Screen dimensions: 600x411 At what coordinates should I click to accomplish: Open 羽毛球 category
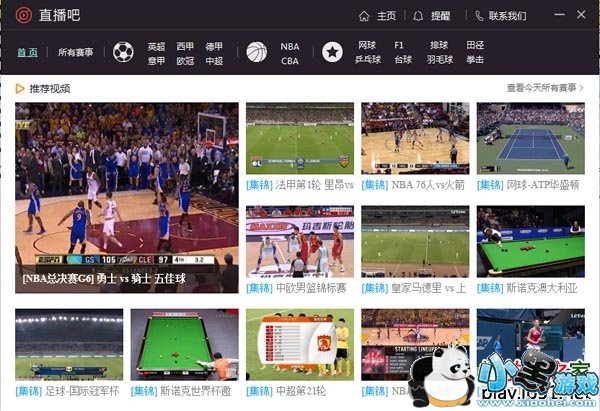(x=440, y=59)
